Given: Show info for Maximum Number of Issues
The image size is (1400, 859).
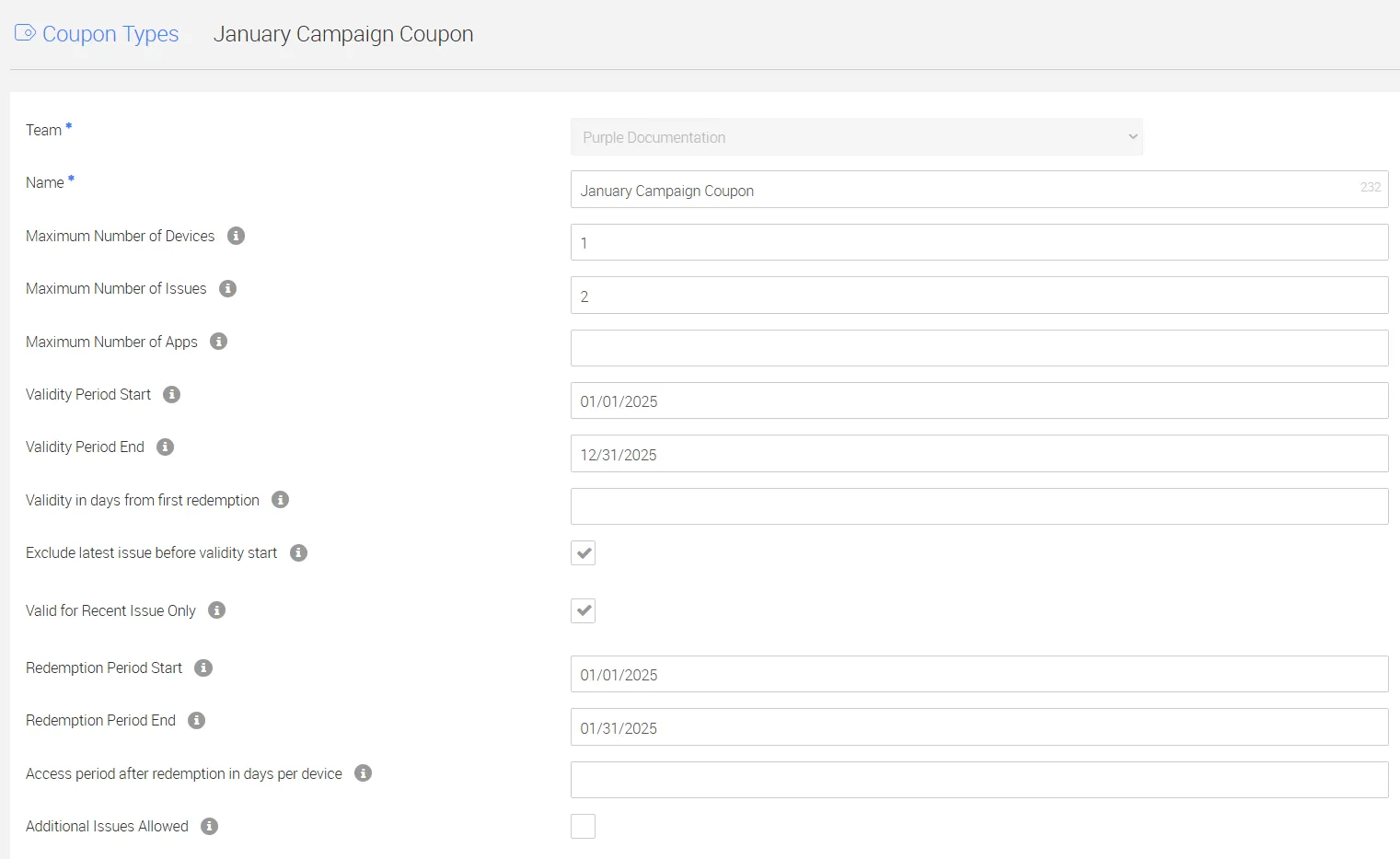Looking at the screenshot, I should 228,288.
